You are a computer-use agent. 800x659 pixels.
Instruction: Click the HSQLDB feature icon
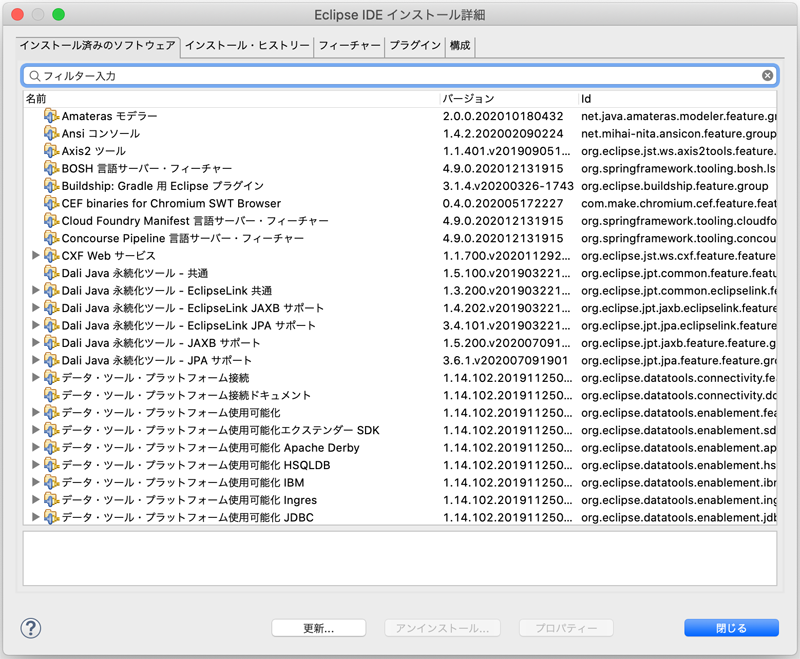[x=51, y=465]
